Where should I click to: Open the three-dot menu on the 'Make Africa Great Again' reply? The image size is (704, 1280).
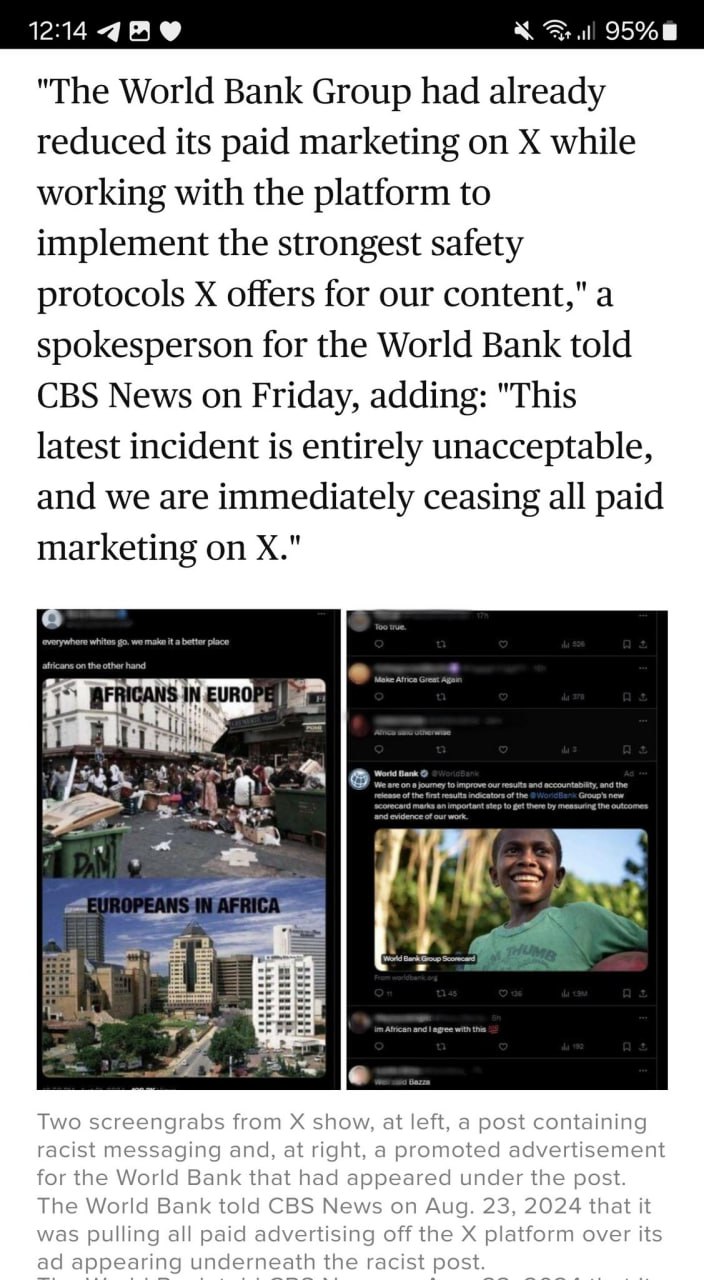pos(645,668)
